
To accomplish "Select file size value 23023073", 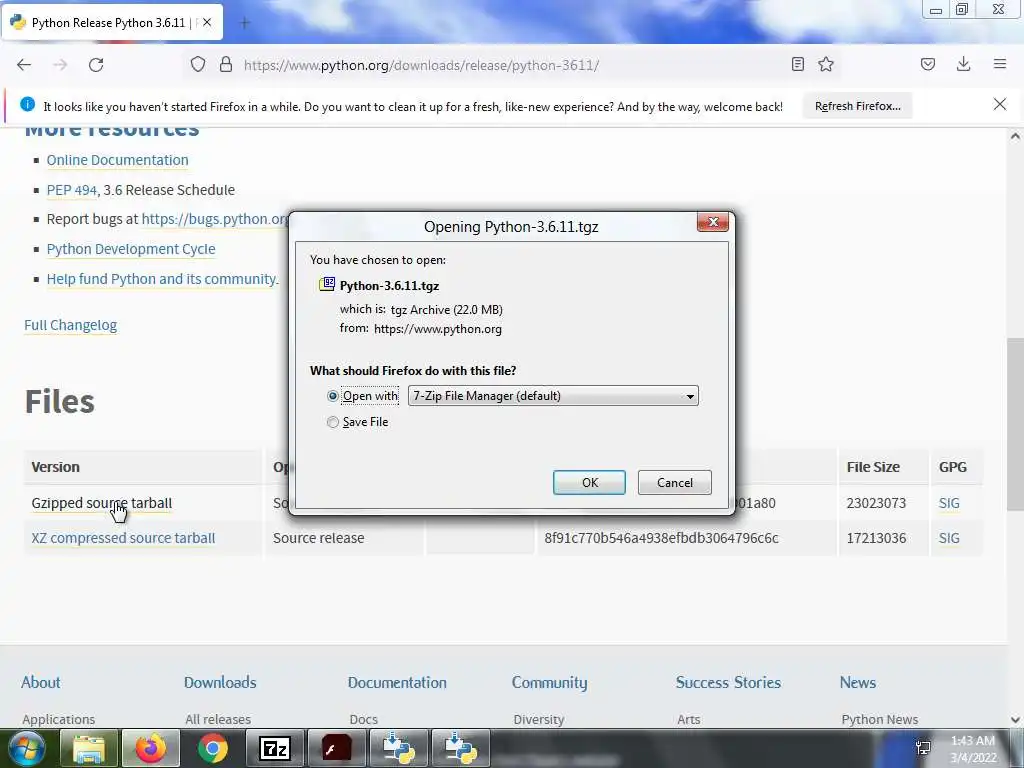I will pyautogui.click(x=876, y=504).
